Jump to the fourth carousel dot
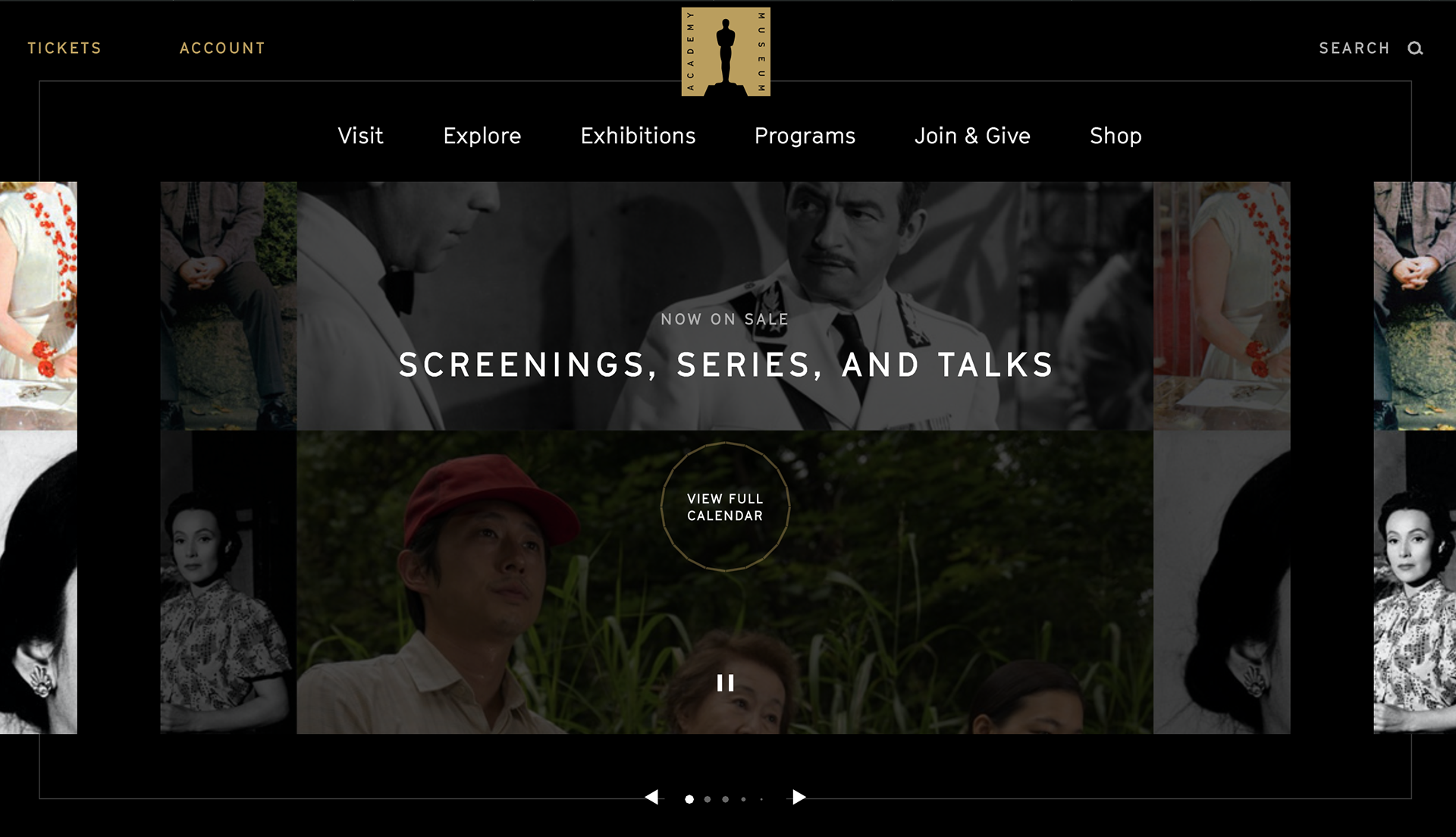 click(x=743, y=799)
